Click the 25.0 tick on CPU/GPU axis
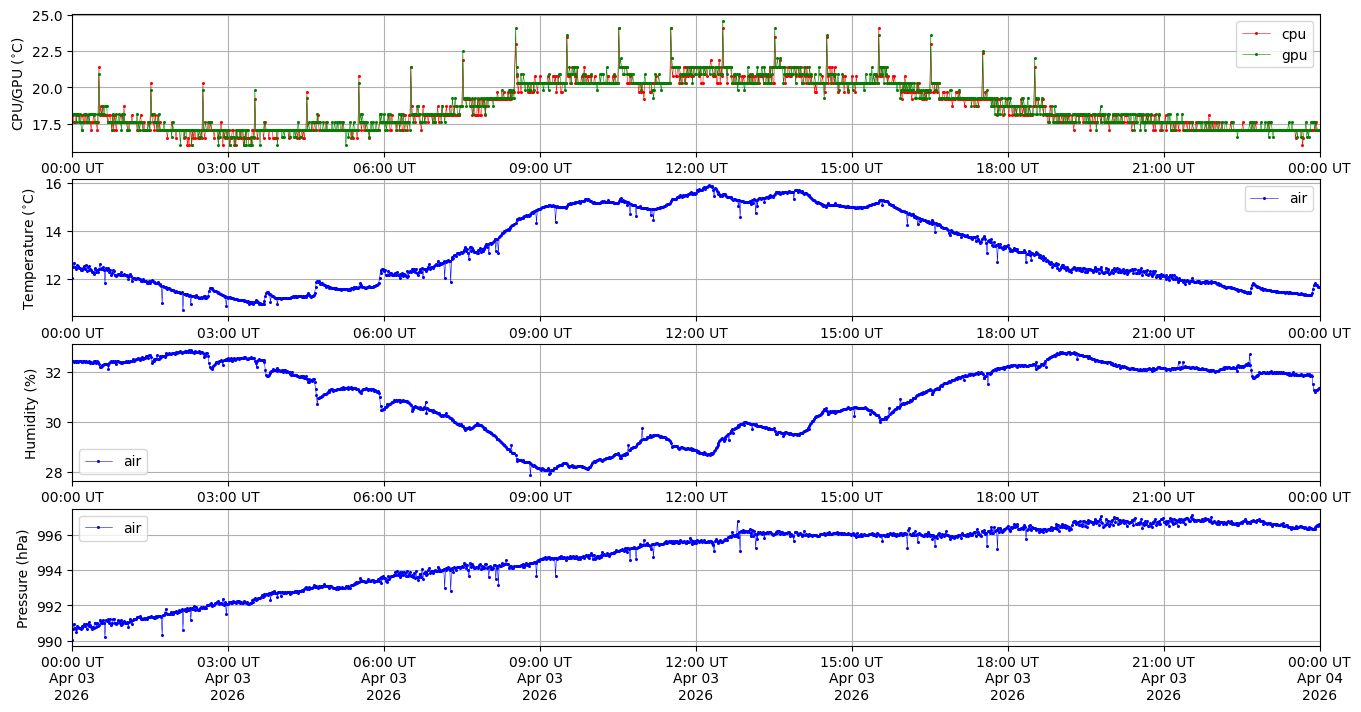The width and height of the screenshot is (1361, 712). point(48,17)
